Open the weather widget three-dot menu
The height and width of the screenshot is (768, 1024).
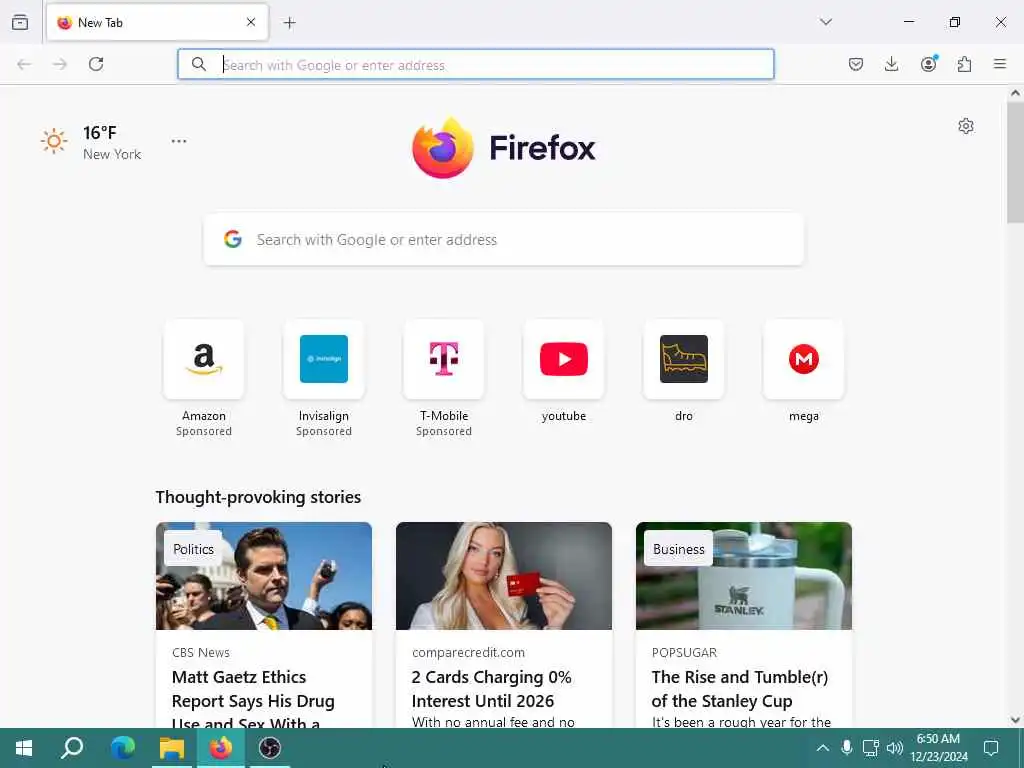click(x=179, y=141)
